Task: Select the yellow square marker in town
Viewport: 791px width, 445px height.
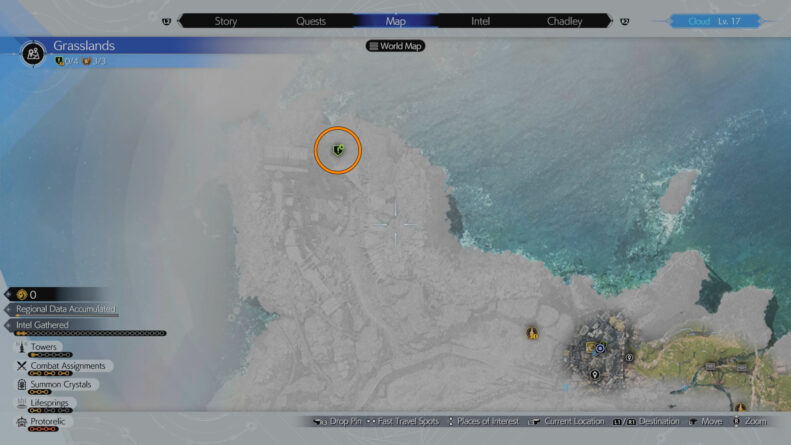Action: click(x=590, y=347)
